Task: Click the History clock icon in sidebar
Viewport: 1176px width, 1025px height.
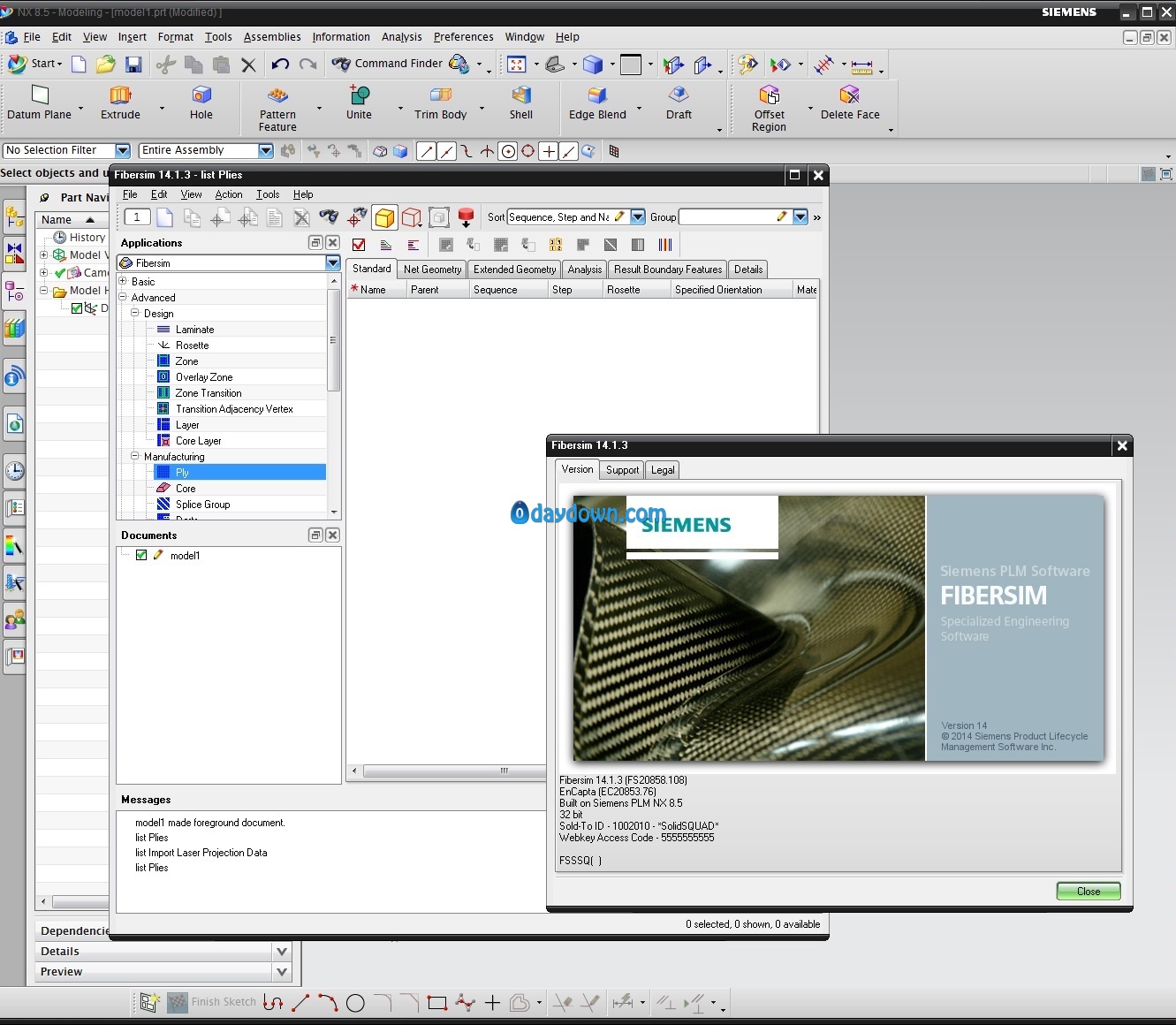Action: (14, 471)
